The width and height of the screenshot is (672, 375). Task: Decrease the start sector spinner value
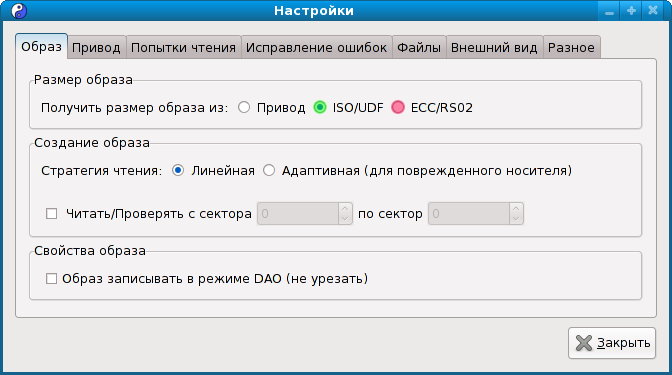345,219
